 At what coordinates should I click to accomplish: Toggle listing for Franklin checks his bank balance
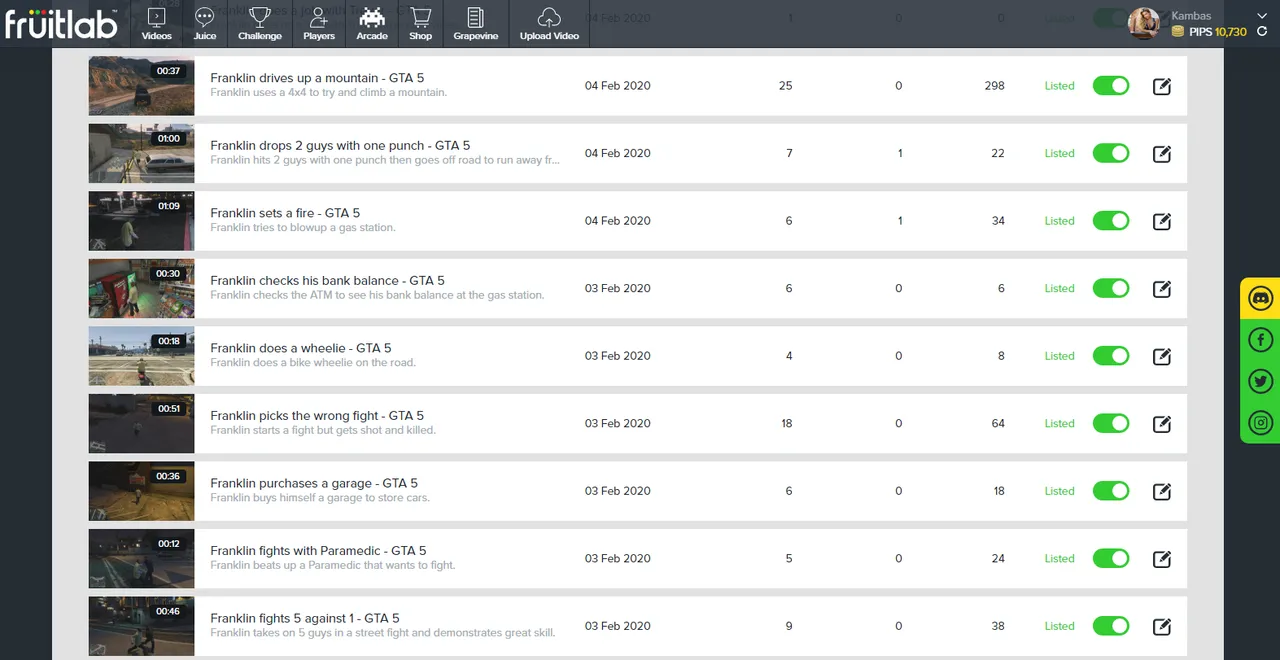[1111, 288]
